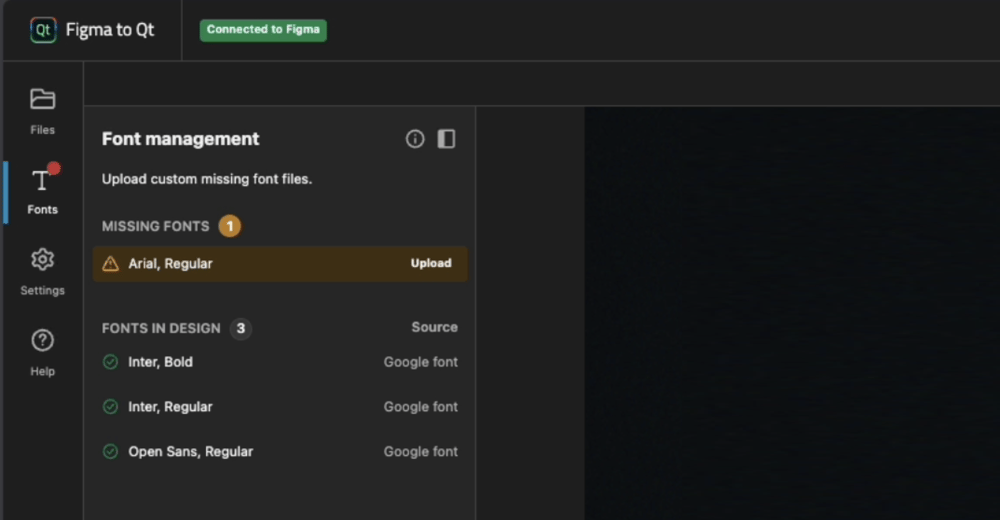The height and width of the screenshot is (520, 1000).
Task: Open the Help section
Action: coord(42,352)
